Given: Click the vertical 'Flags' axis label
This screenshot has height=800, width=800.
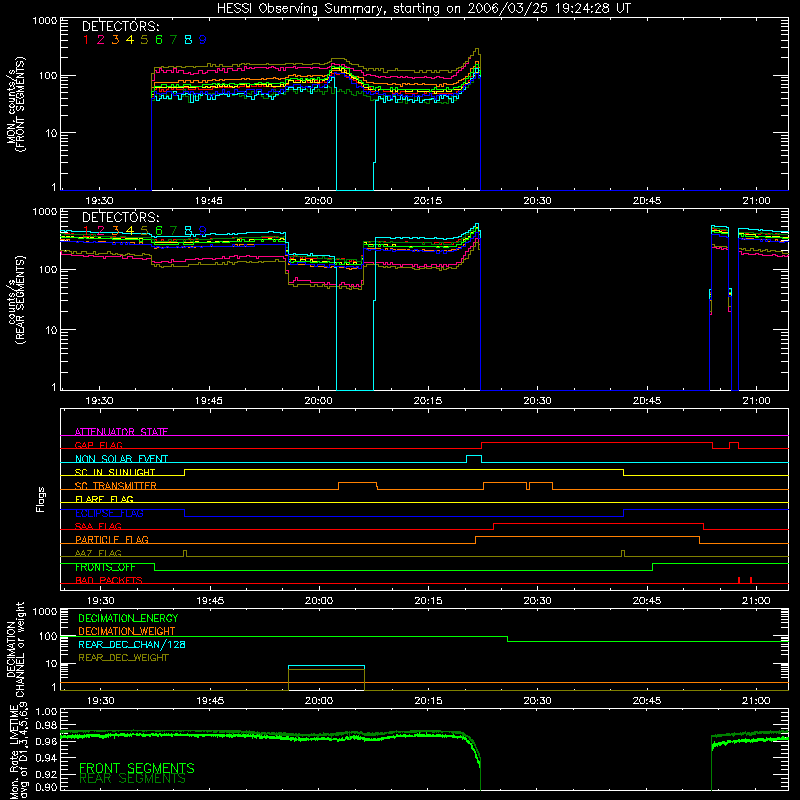Looking at the screenshot, I should (40, 499).
